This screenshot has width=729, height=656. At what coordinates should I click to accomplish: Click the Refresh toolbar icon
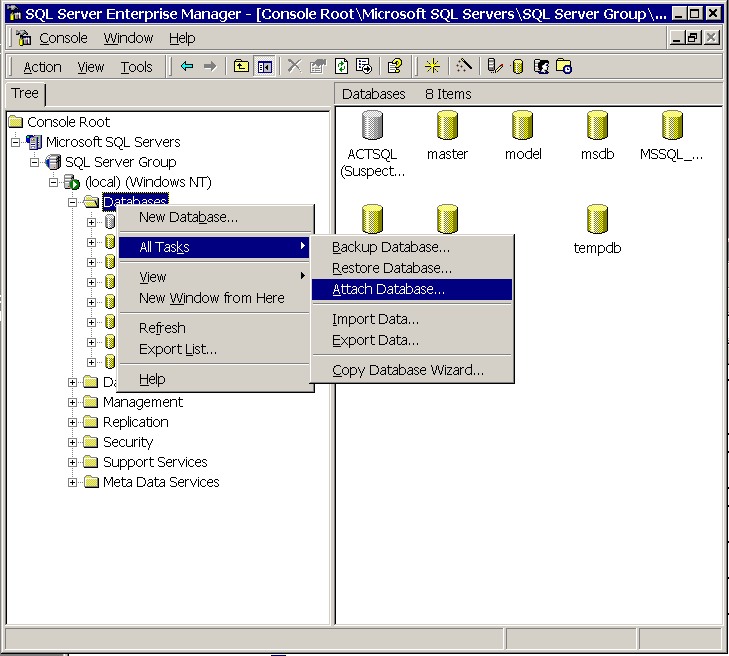(x=342, y=66)
